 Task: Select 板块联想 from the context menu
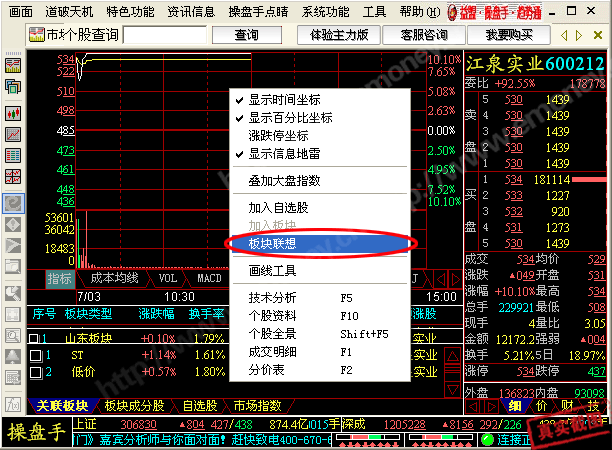[x=271, y=243]
